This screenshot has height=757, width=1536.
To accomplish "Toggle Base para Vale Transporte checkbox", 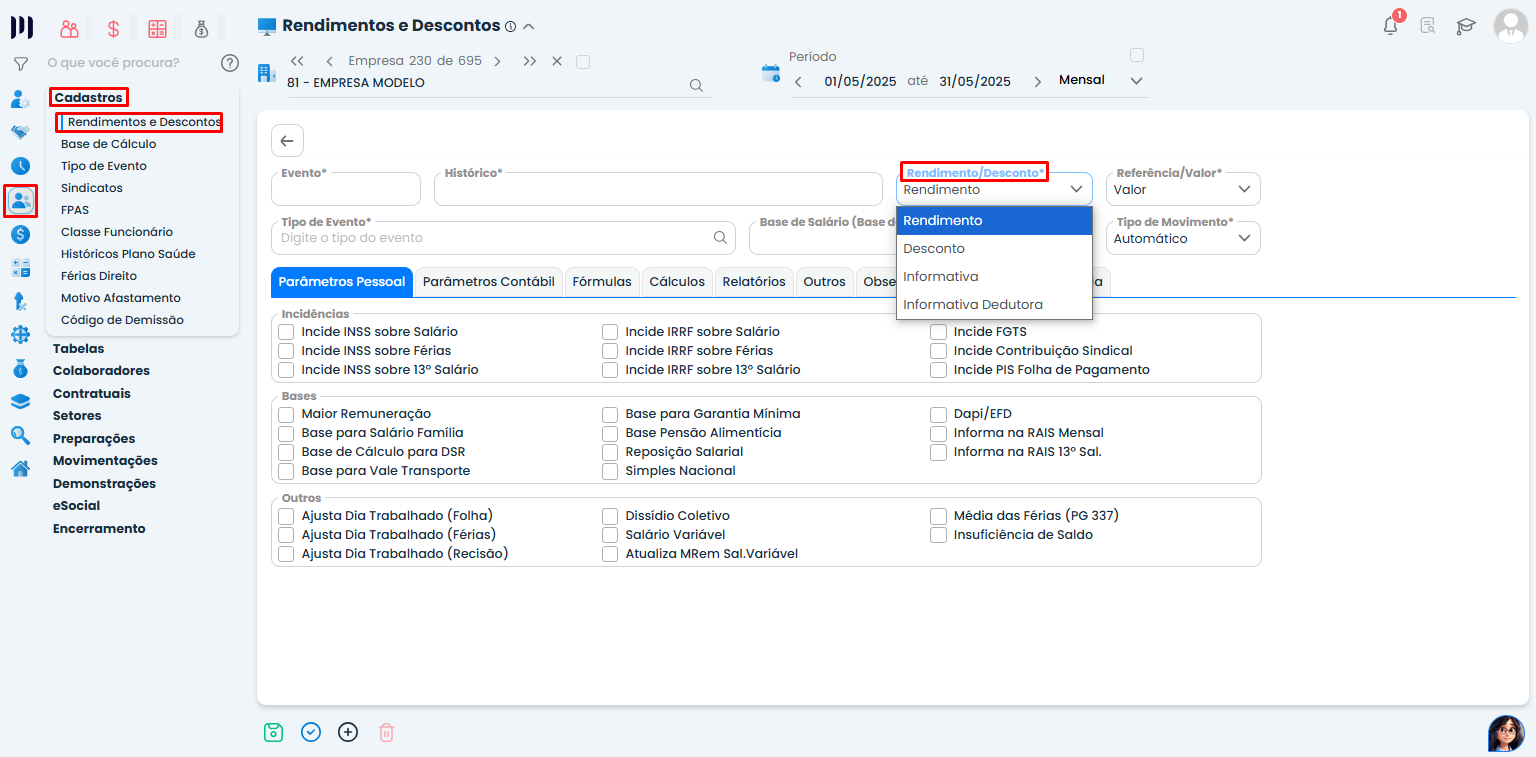I will [x=287, y=471].
